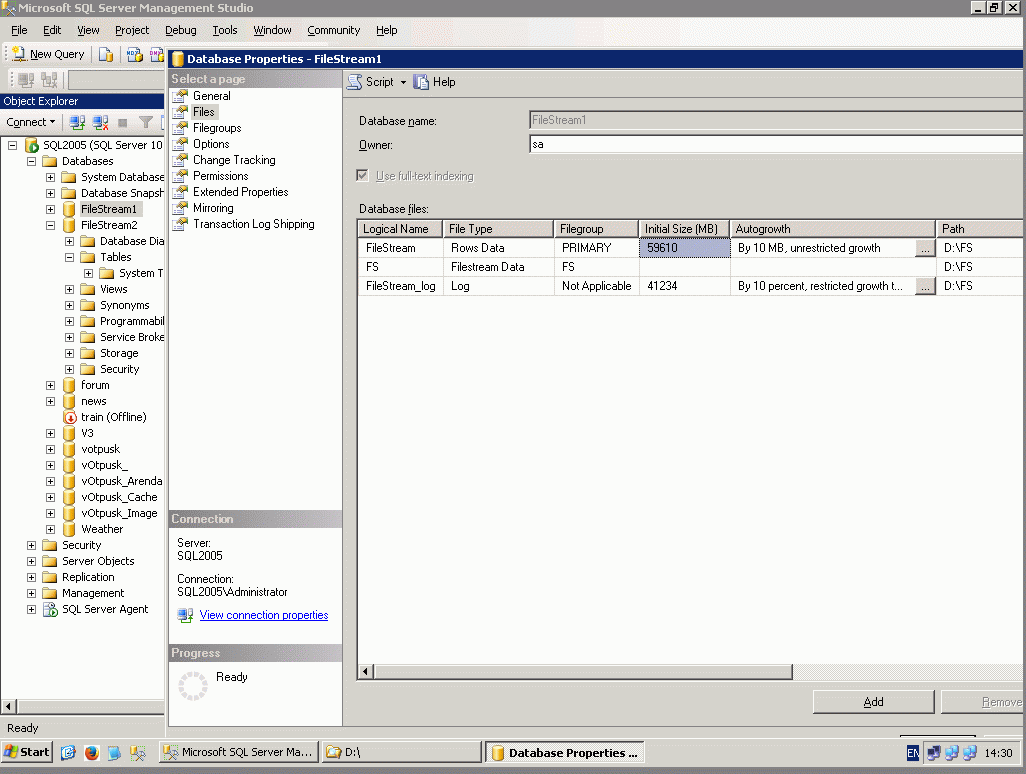1026x774 pixels.
Task: Expand the Server Objects folder
Action: (31, 561)
